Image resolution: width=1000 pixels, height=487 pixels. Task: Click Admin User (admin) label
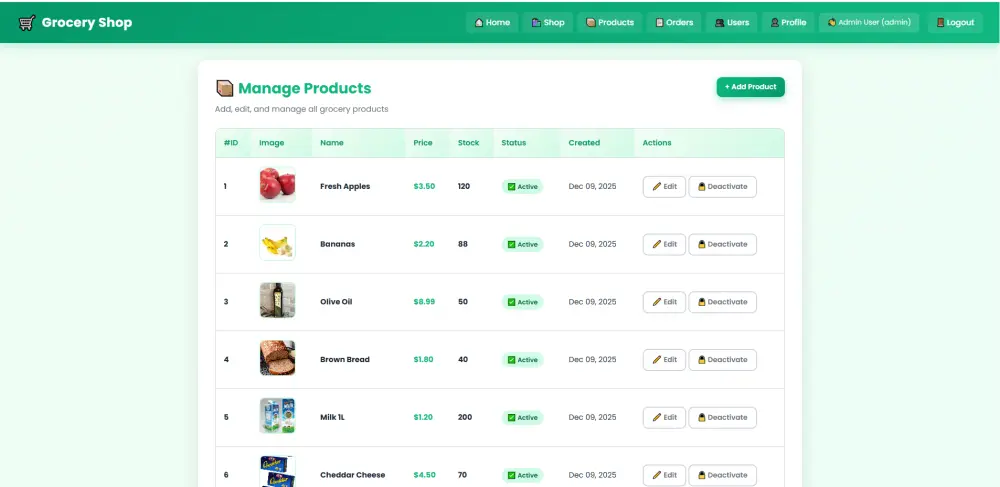(869, 22)
